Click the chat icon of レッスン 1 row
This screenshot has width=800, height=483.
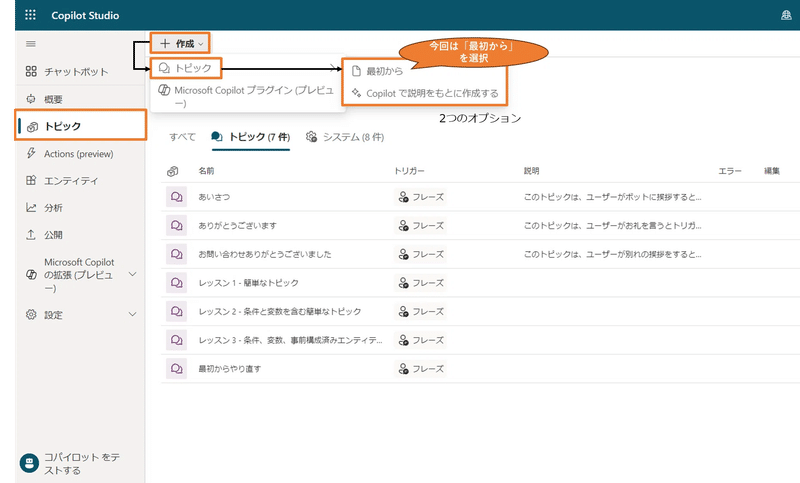click(x=177, y=283)
